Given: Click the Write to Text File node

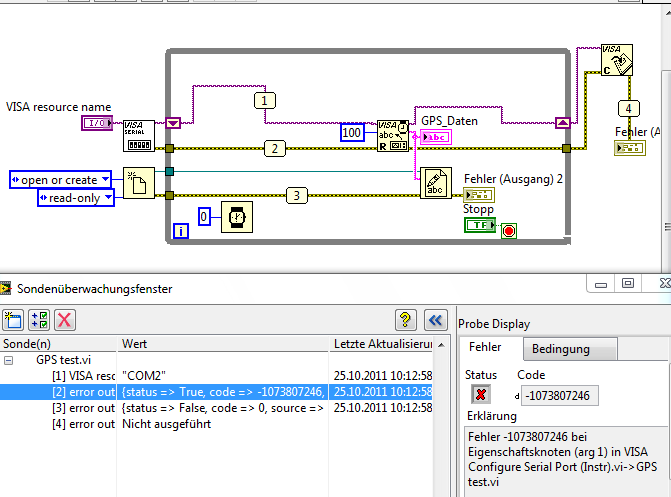Looking at the screenshot, I should tap(436, 183).
